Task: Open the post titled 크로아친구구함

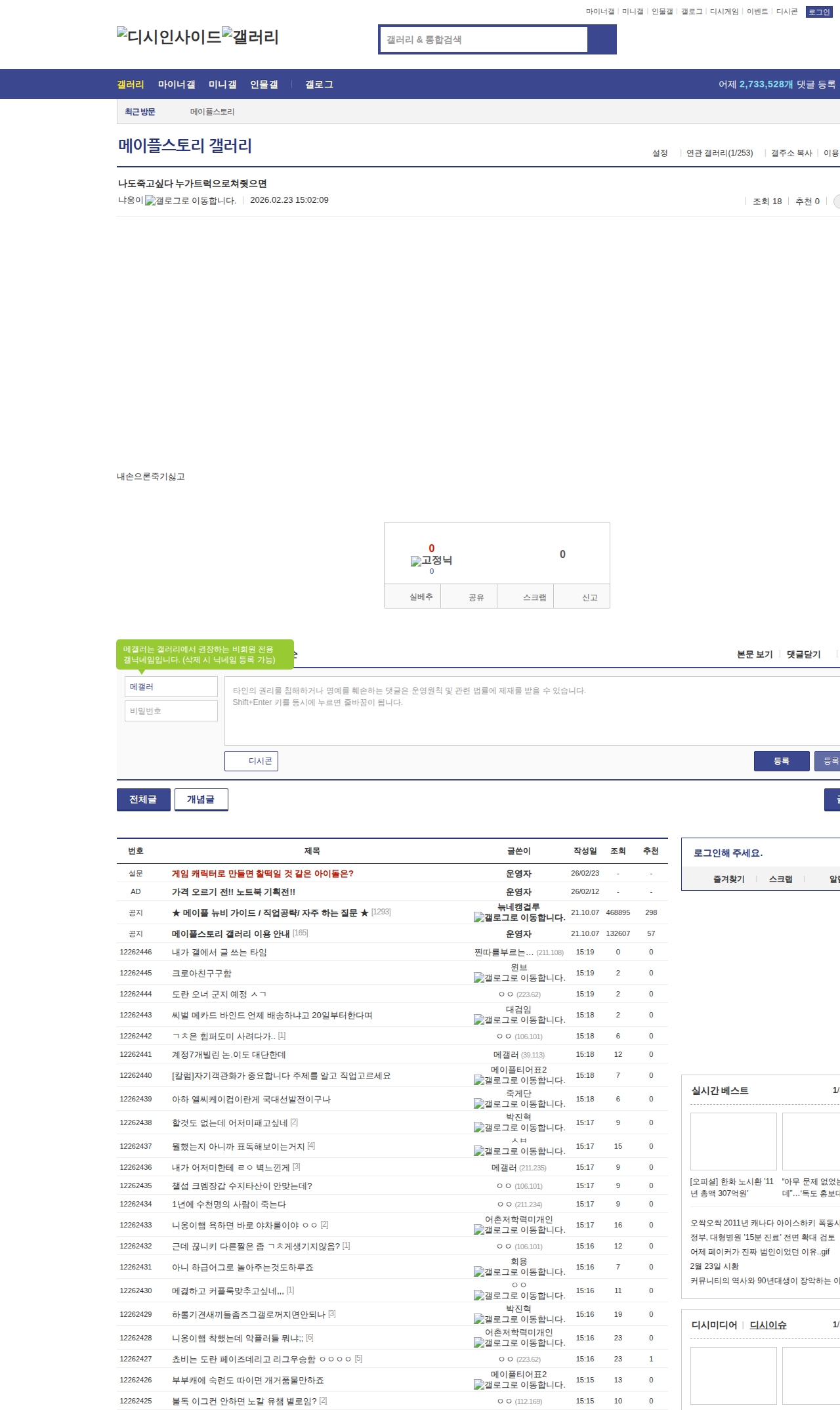Action: pyautogui.click(x=201, y=973)
